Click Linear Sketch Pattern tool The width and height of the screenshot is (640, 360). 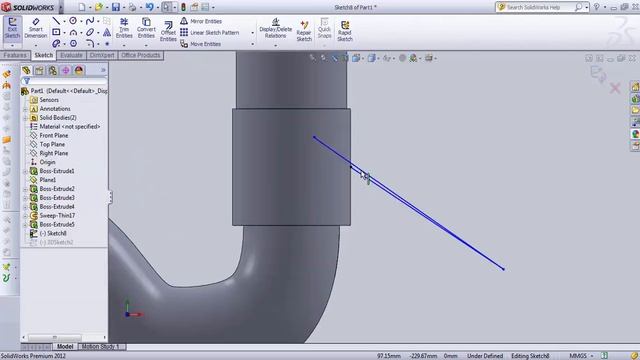(210, 32)
